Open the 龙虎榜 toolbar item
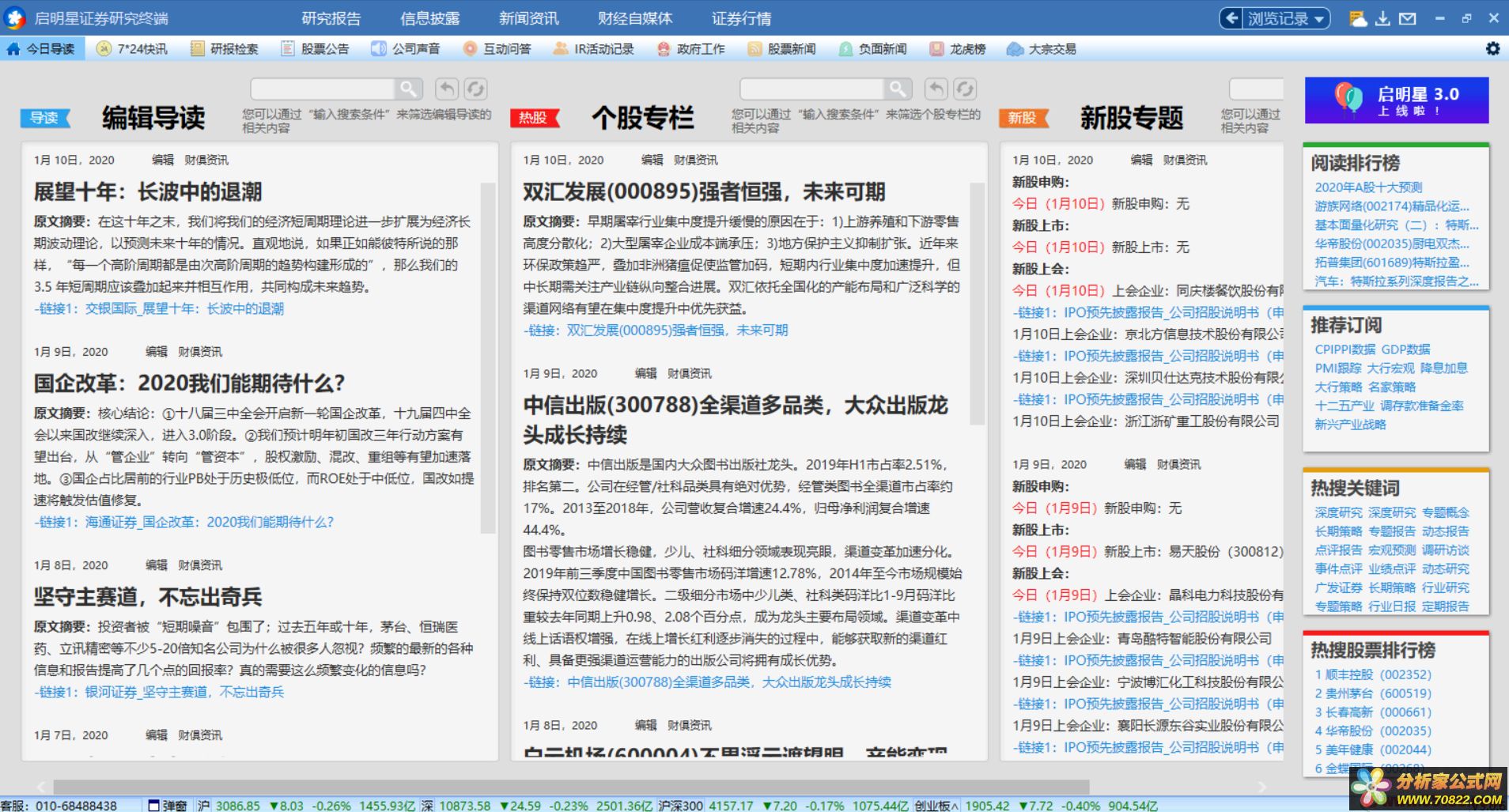1509x812 pixels. pyautogui.click(x=958, y=49)
